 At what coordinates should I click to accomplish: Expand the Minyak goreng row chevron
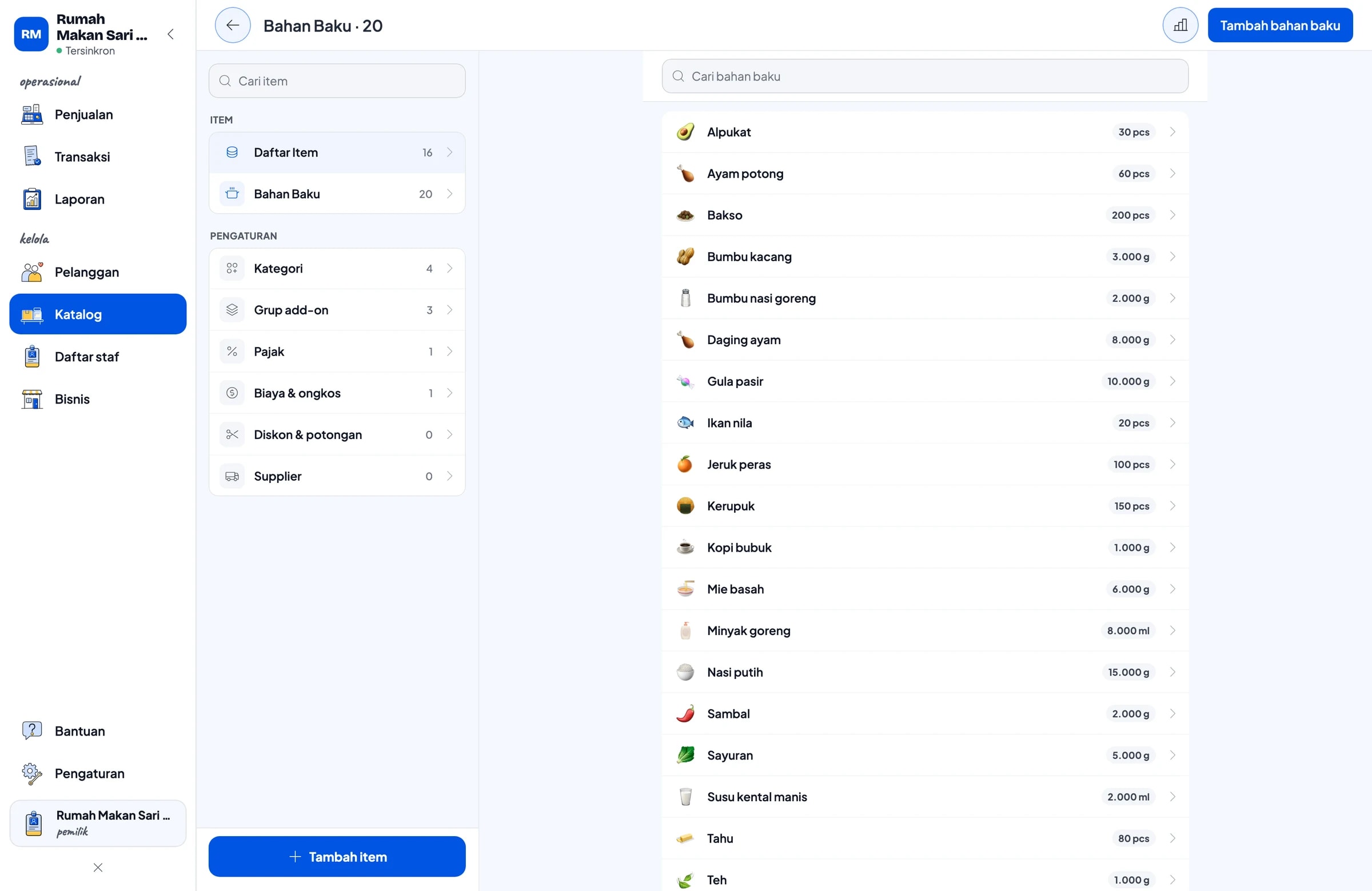1172,630
